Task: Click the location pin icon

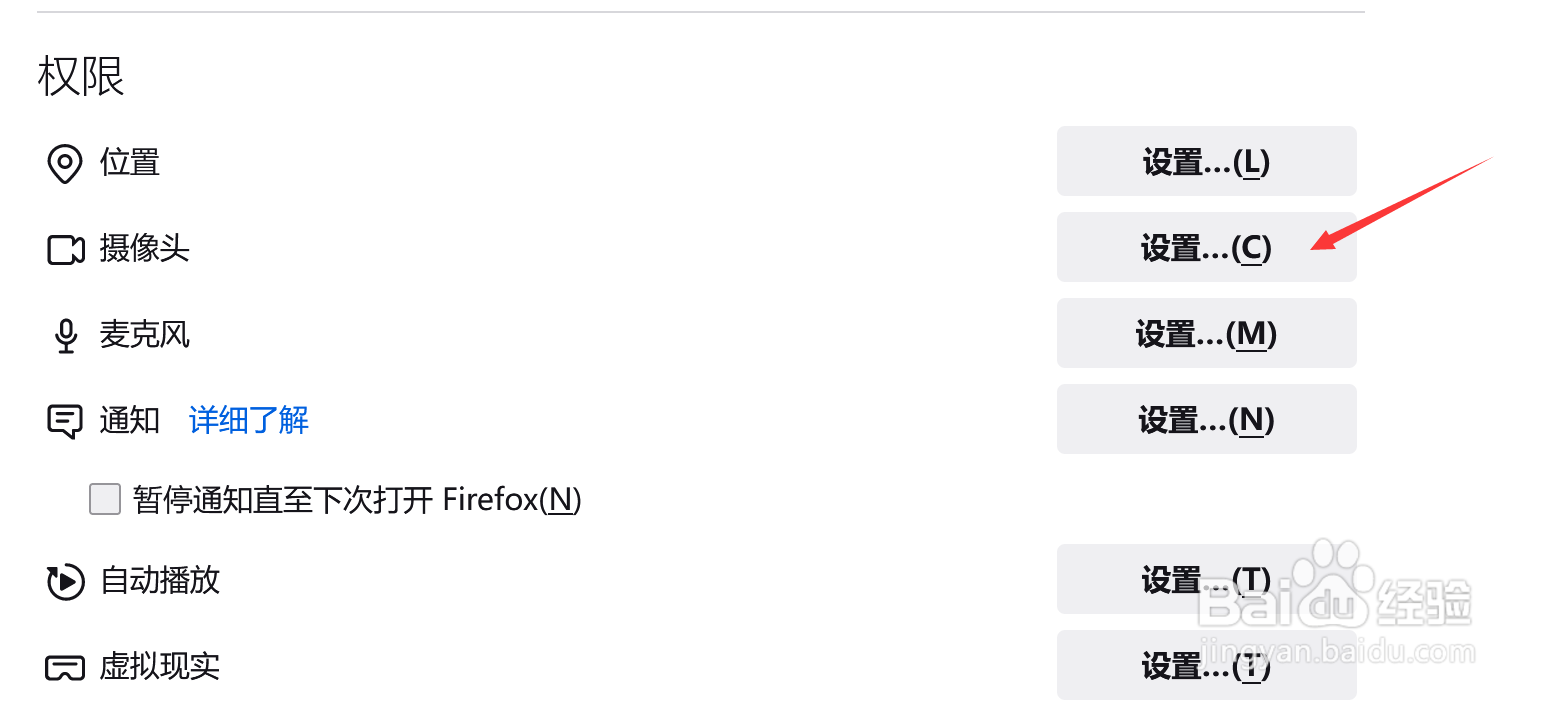Action: pos(65,163)
